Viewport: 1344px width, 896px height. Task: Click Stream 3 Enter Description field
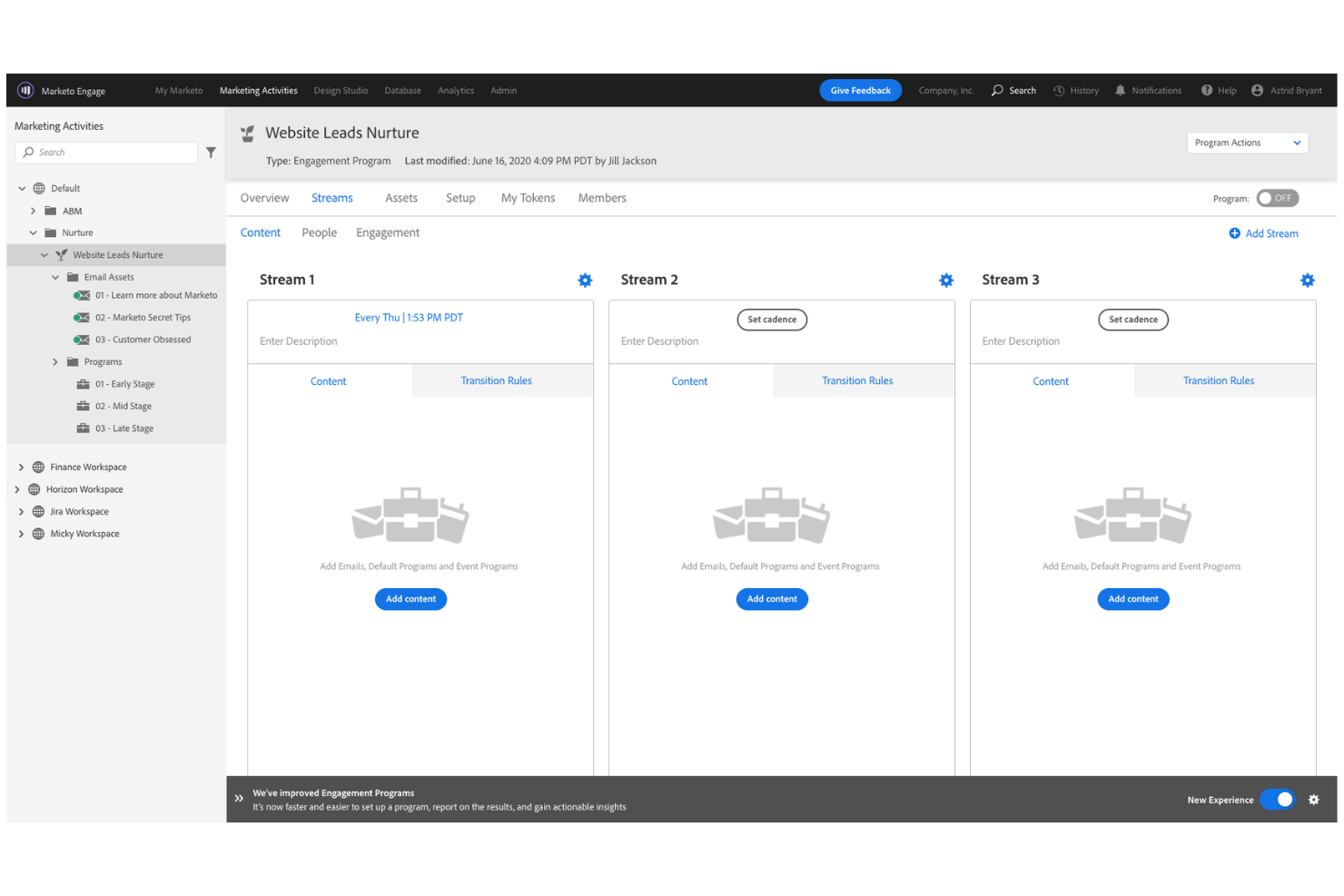[x=1021, y=341]
